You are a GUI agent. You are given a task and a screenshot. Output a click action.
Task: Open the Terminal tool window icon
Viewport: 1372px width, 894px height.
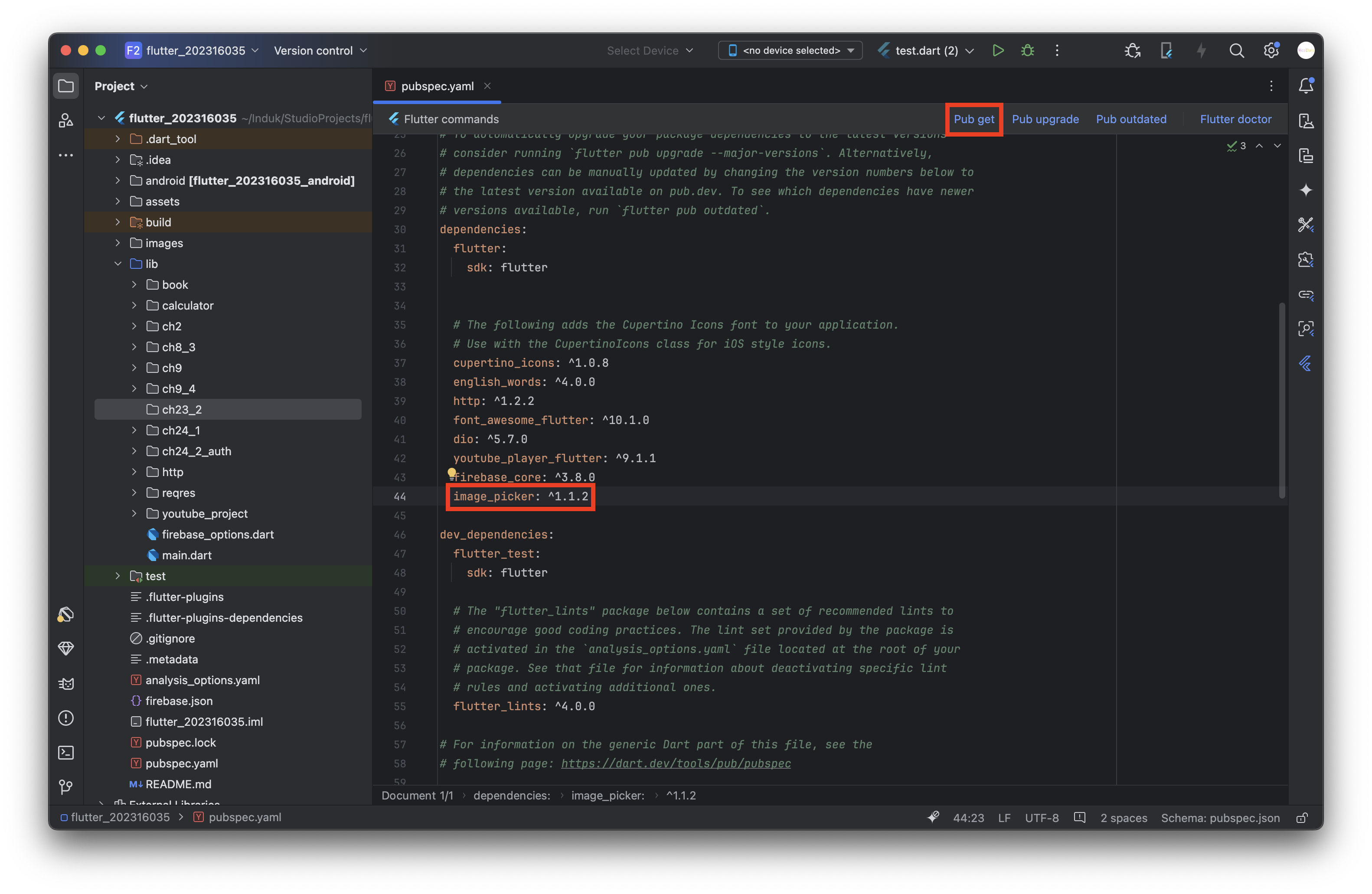[x=66, y=752]
